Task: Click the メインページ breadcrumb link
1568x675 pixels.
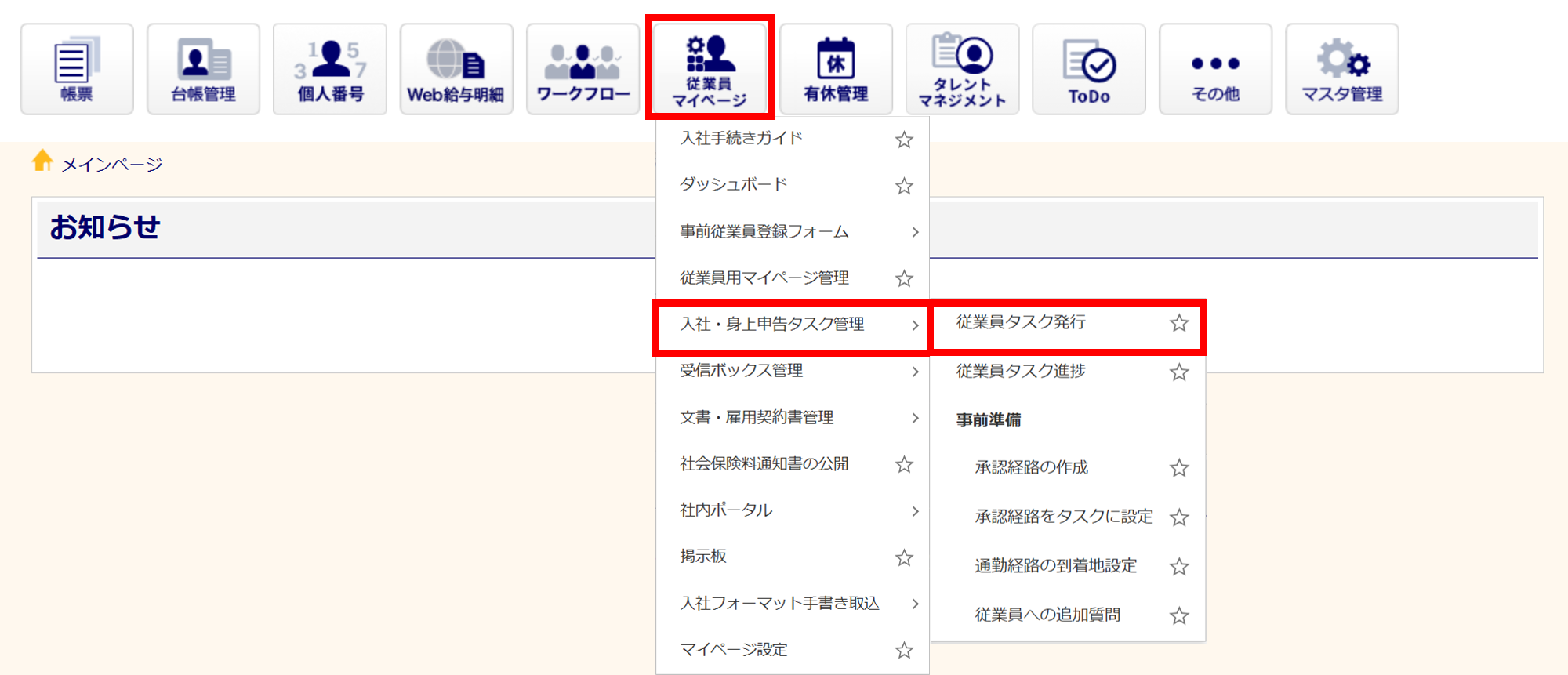Action: click(x=111, y=165)
